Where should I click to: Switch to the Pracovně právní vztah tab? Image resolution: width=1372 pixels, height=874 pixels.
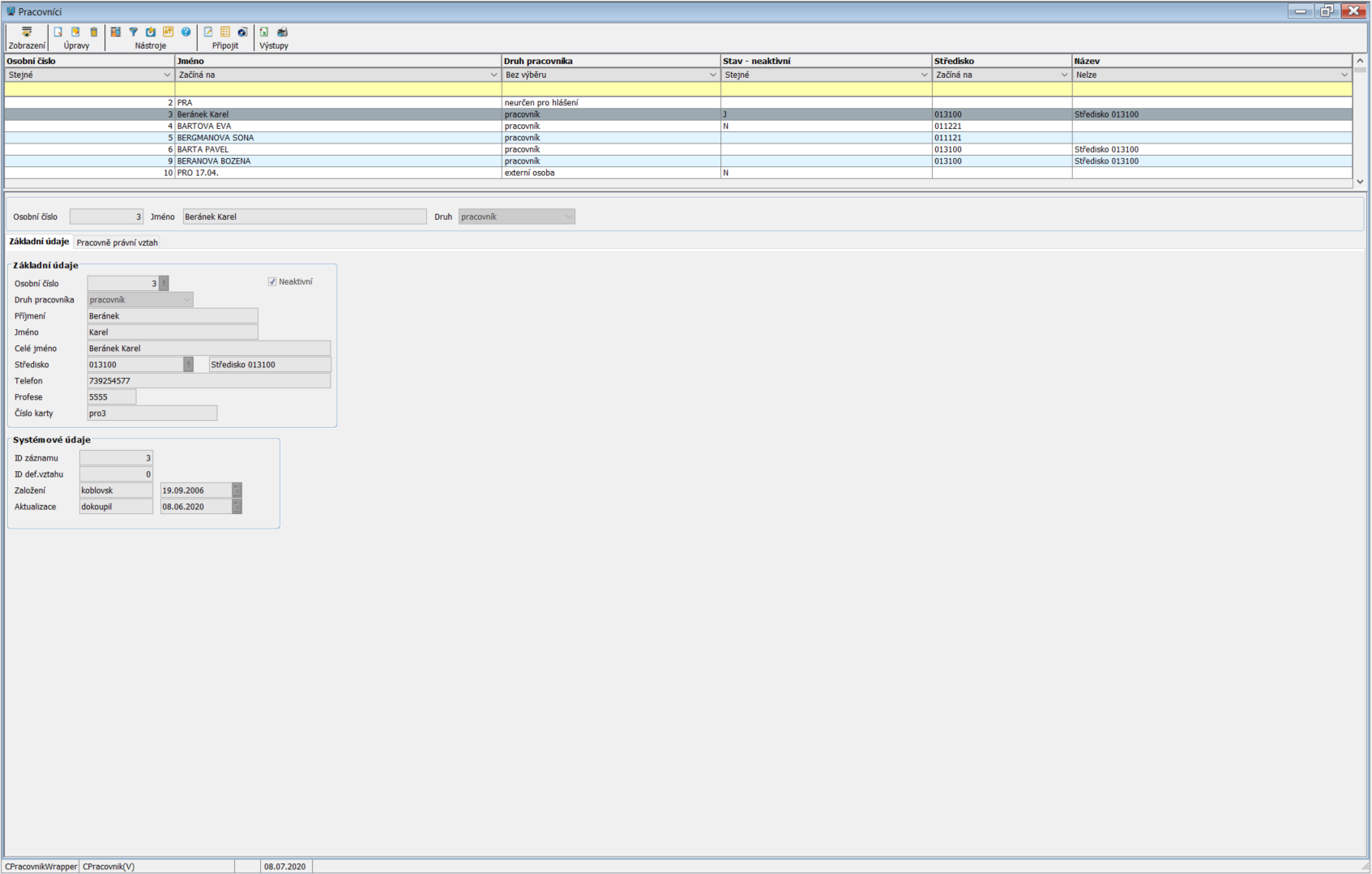pos(117,242)
